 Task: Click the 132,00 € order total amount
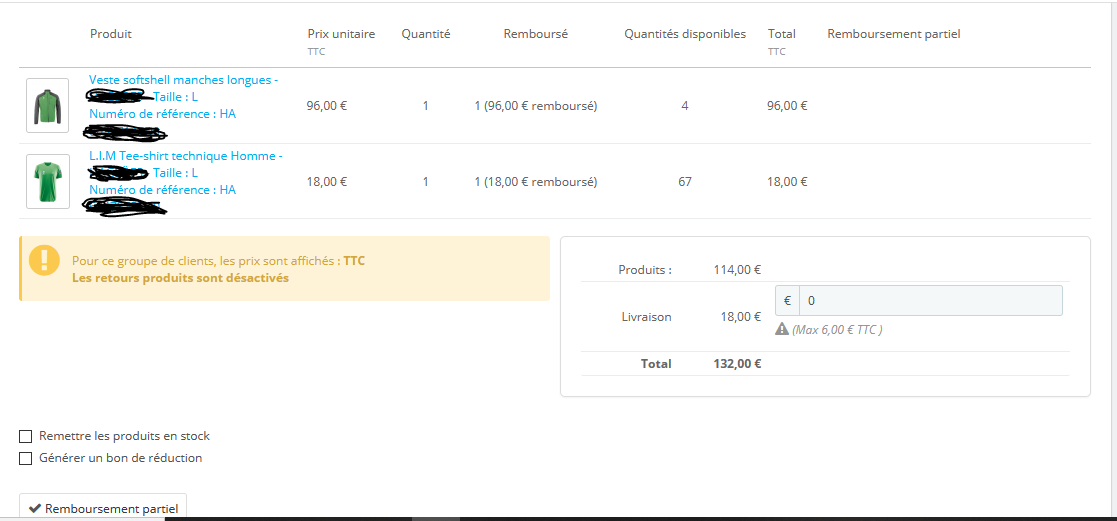(x=736, y=364)
